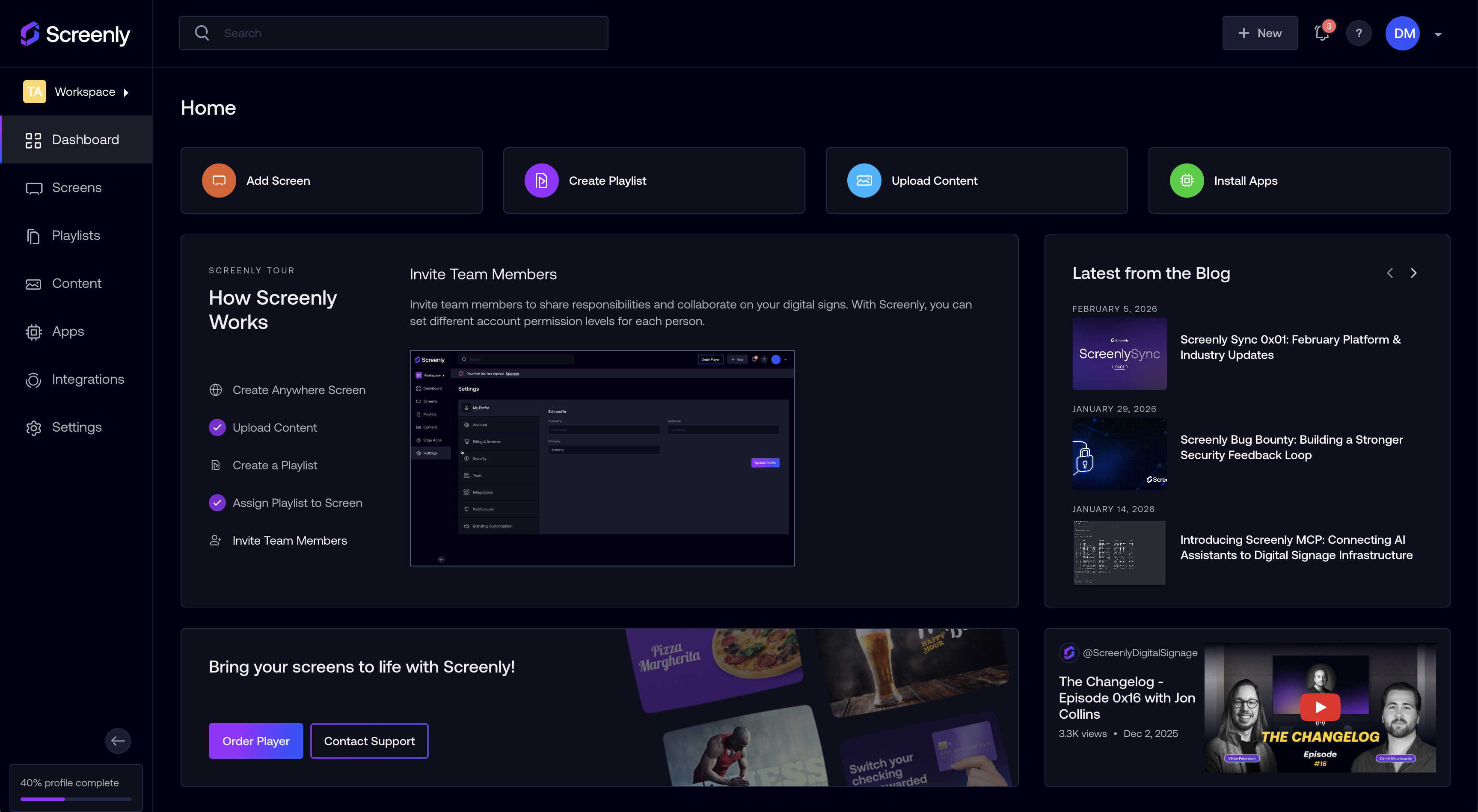Click the Order Player button

pyautogui.click(x=255, y=741)
